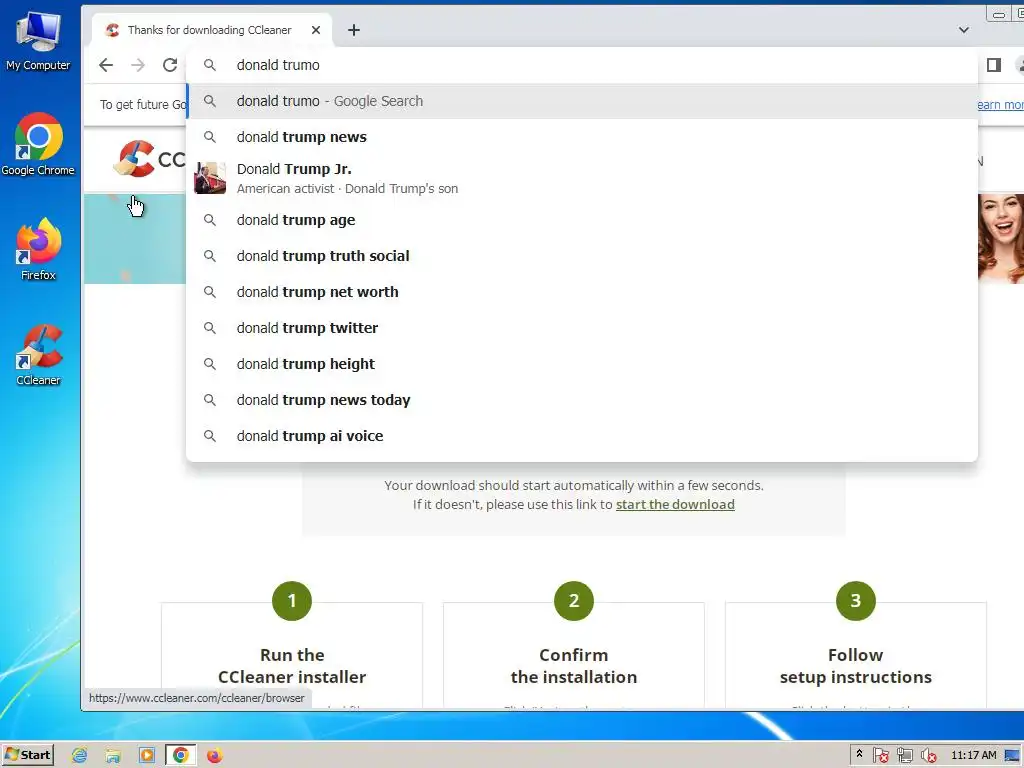Click the CCleaner logo on the page
Screen dimensions: 1024x768
(149, 159)
